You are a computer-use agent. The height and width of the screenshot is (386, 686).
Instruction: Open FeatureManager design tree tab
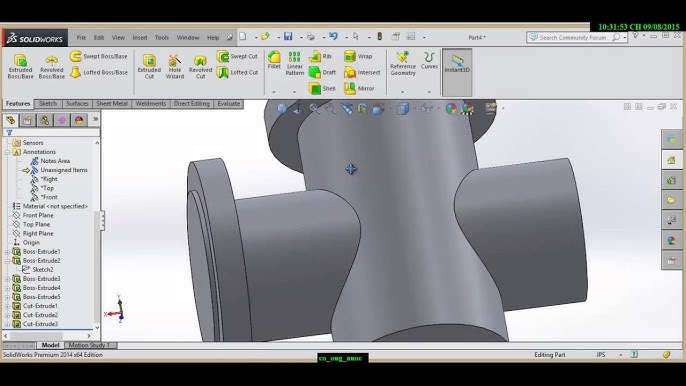click(10, 120)
